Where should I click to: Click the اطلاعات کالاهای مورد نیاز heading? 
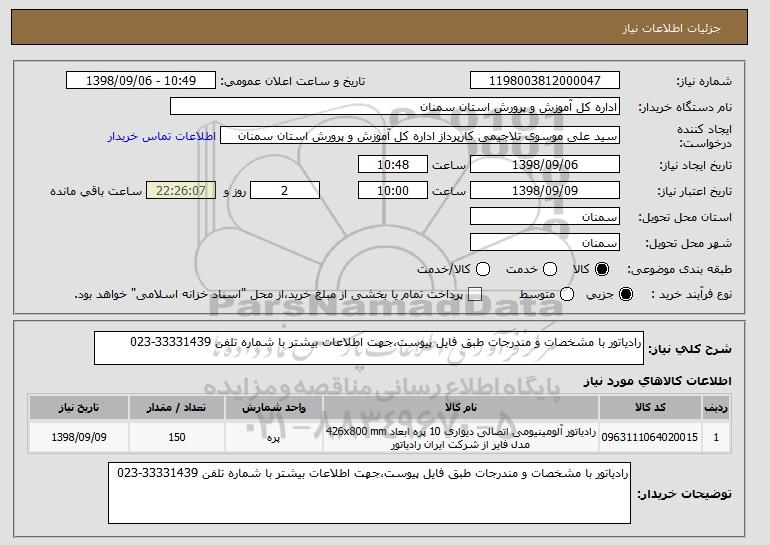[x=658, y=381]
